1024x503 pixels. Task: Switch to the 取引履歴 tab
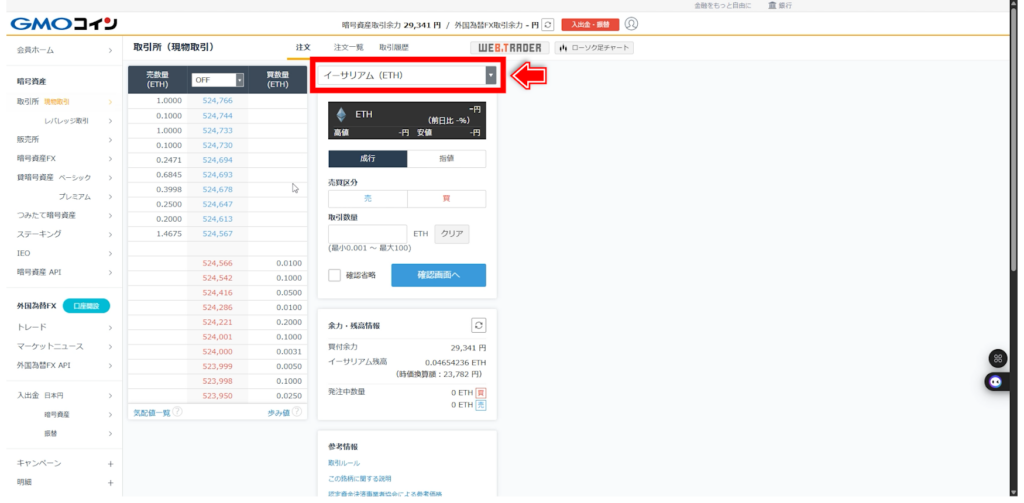(393, 47)
